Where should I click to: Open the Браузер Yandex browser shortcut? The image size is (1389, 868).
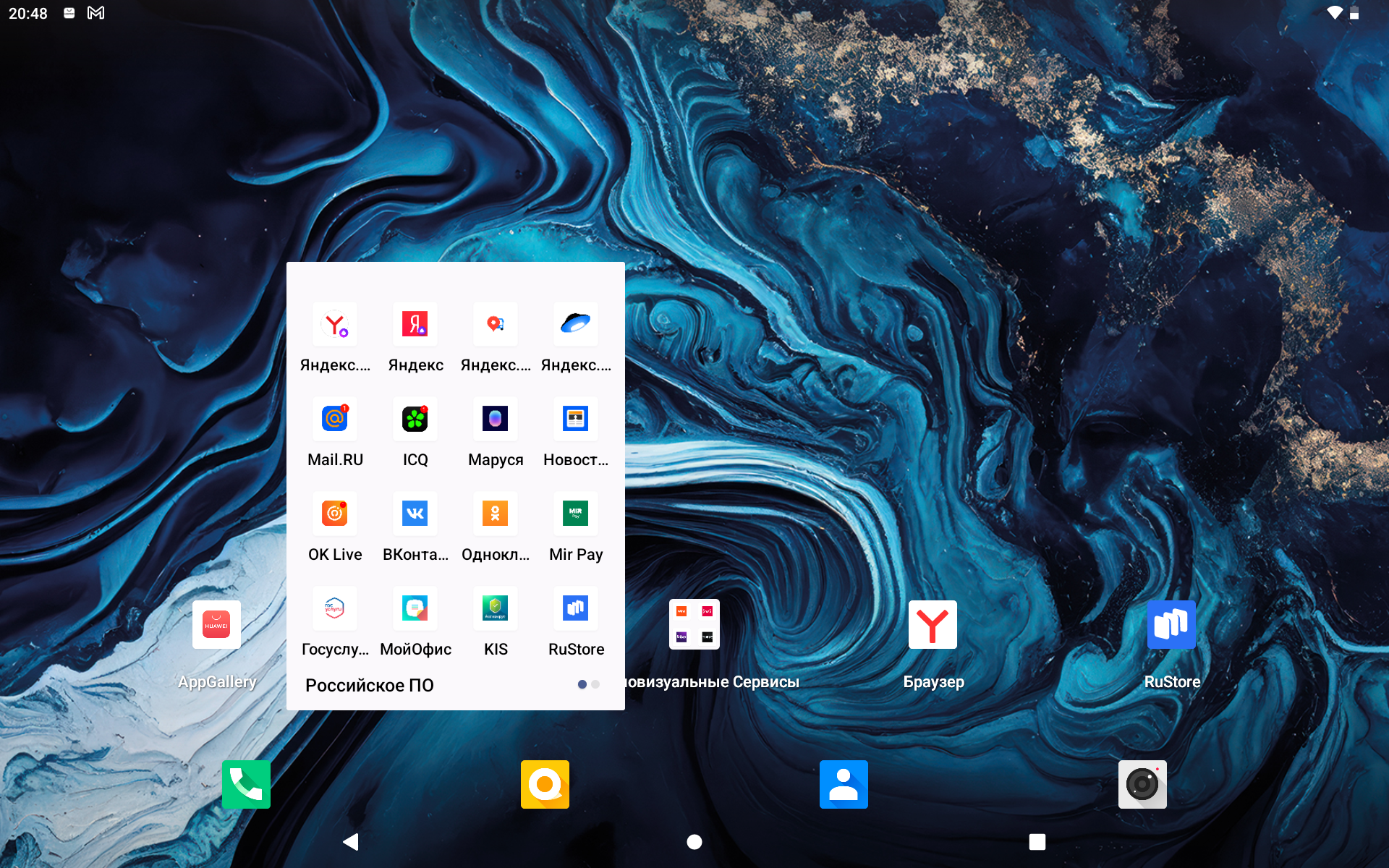click(x=933, y=625)
